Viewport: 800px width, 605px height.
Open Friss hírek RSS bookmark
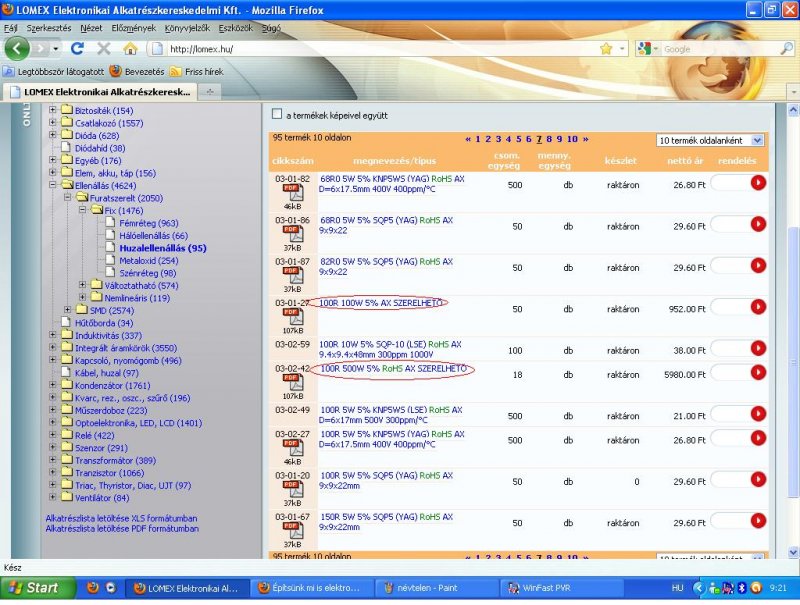tap(197, 72)
